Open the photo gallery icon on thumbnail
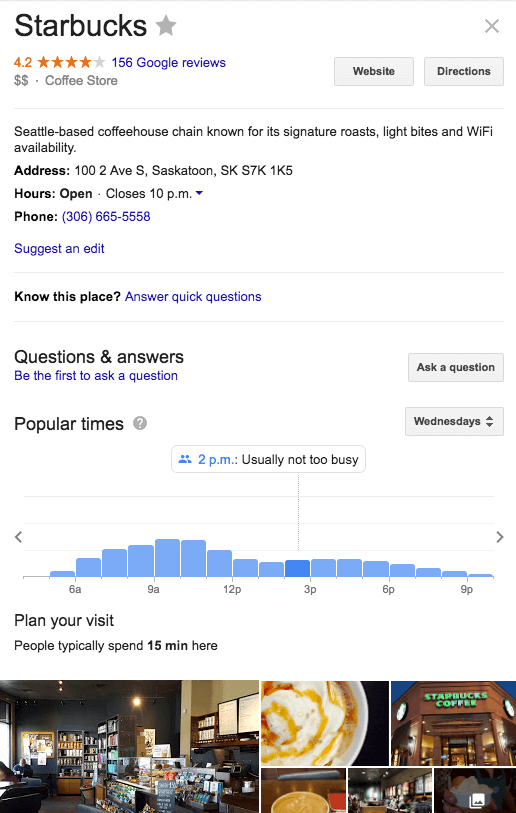 point(477,800)
